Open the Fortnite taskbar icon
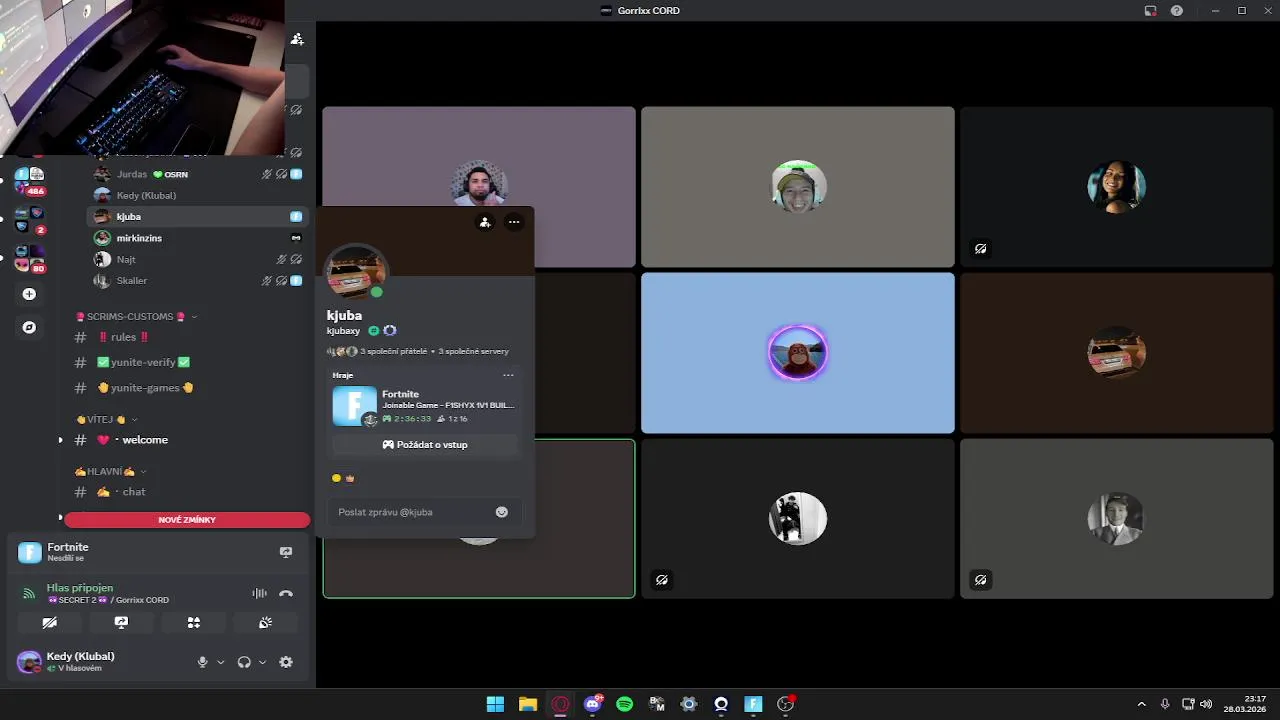The width and height of the screenshot is (1280, 720). pyautogui.click(x=753, y=704)
